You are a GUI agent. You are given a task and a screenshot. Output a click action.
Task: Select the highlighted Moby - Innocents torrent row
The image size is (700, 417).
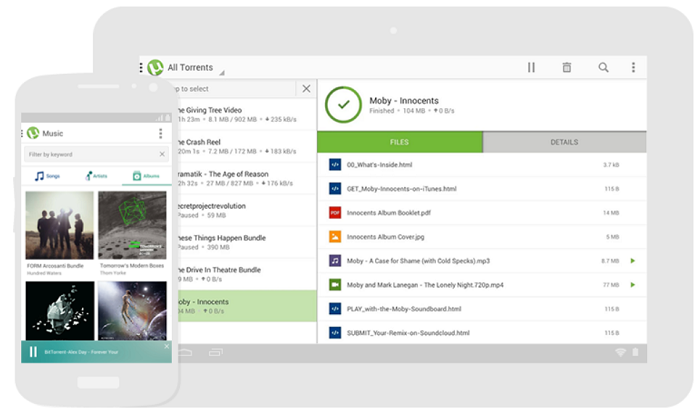[246, 306]
